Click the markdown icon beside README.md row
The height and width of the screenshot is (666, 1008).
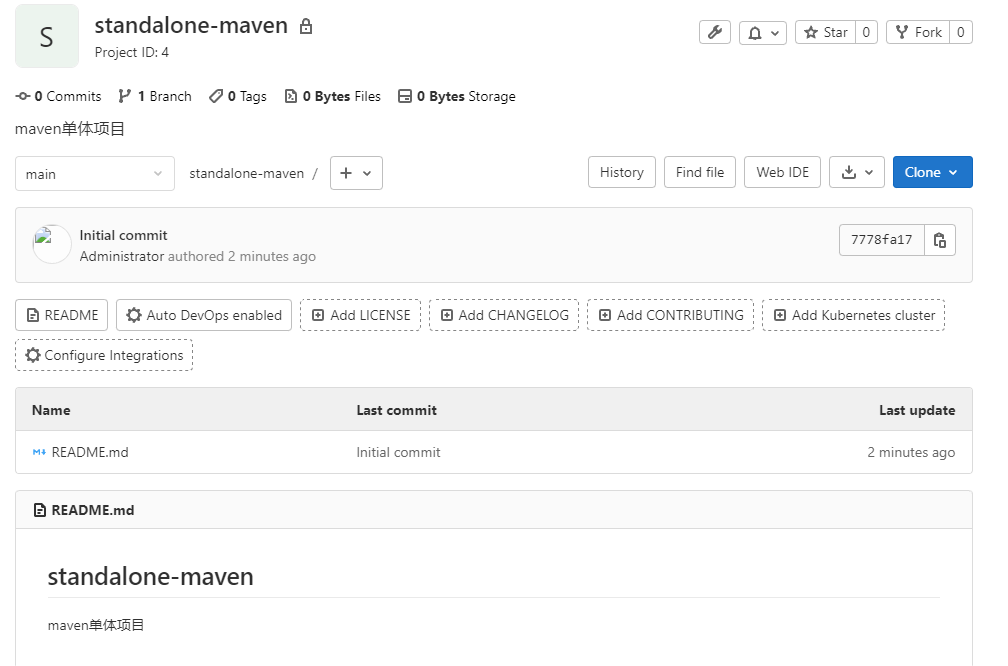tap(39, 453)
